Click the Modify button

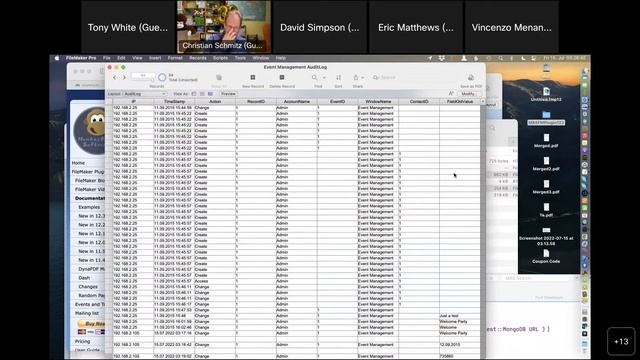(468, 94)
